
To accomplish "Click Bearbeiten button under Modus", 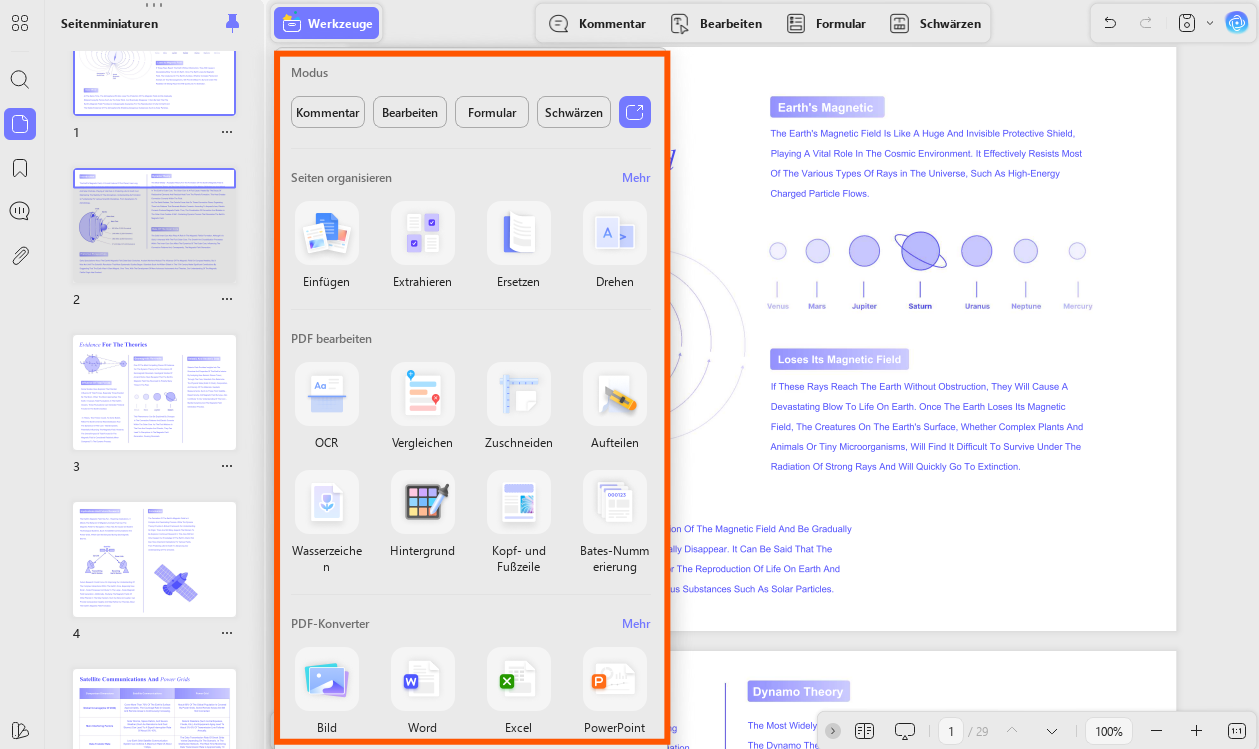I will pyautogui.click(x=410, y=112).
